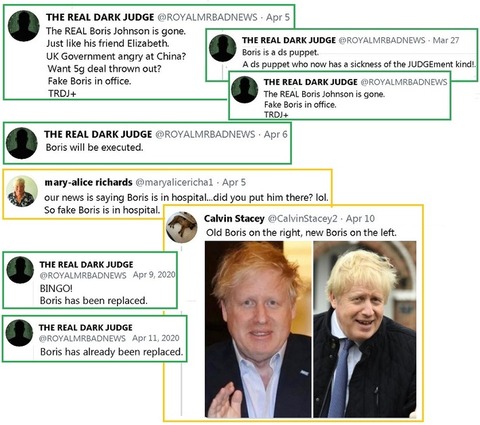Click Calvin Stacey's dog avatar
The height and width of the screenshot is (425, 480).
(182, 227)
